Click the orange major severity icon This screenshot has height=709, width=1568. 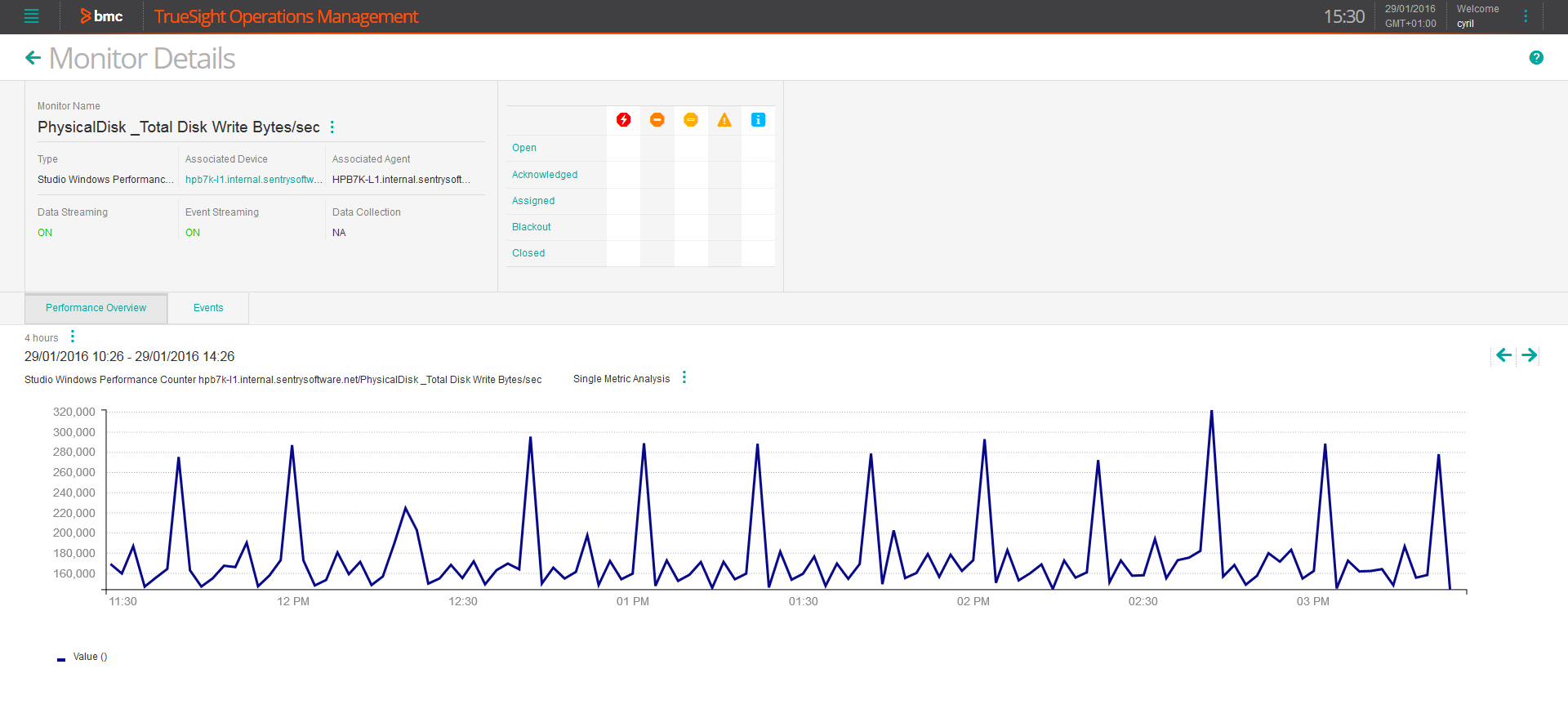657,120
